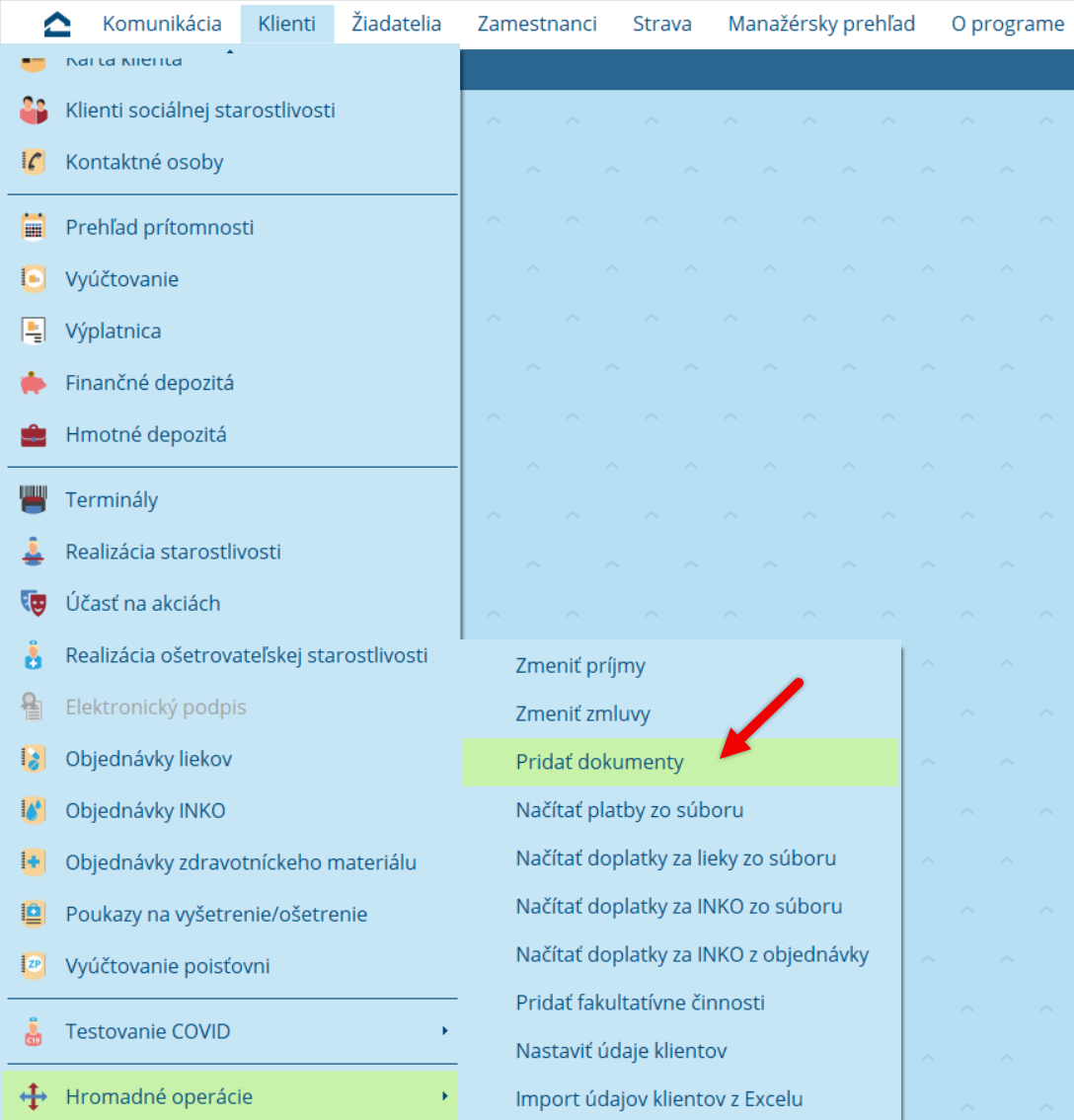
Task: Click the Prehľad prítomnosti calendar icon
Action: [33, 227]
